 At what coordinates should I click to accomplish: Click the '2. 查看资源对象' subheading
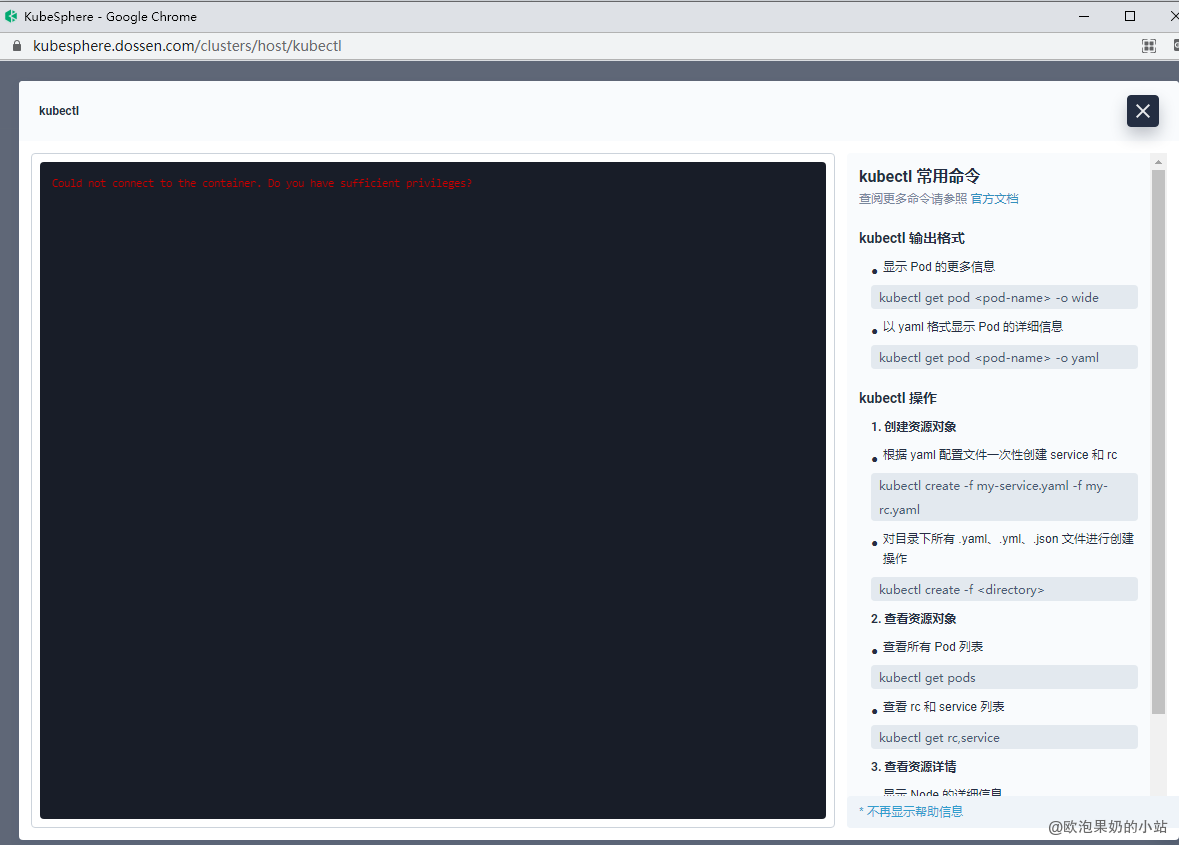click(914, 619)
